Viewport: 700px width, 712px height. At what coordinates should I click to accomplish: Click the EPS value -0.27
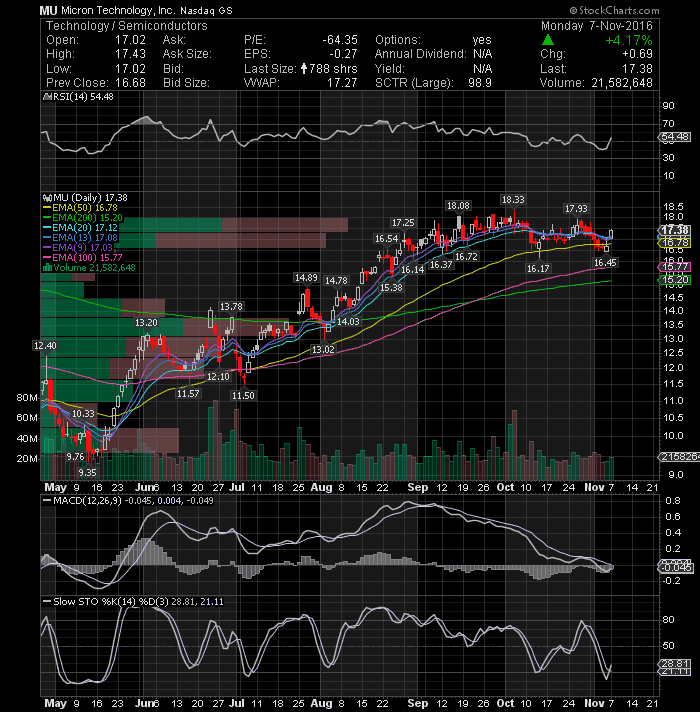coord(343,54)
